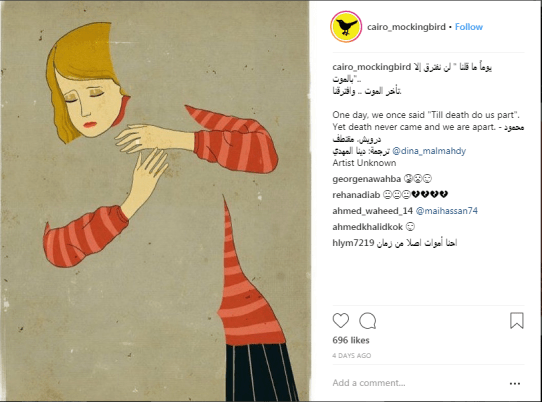Click the 4 DAYS AGO timestamp
The image size is (542, 402).
[352, 356]
